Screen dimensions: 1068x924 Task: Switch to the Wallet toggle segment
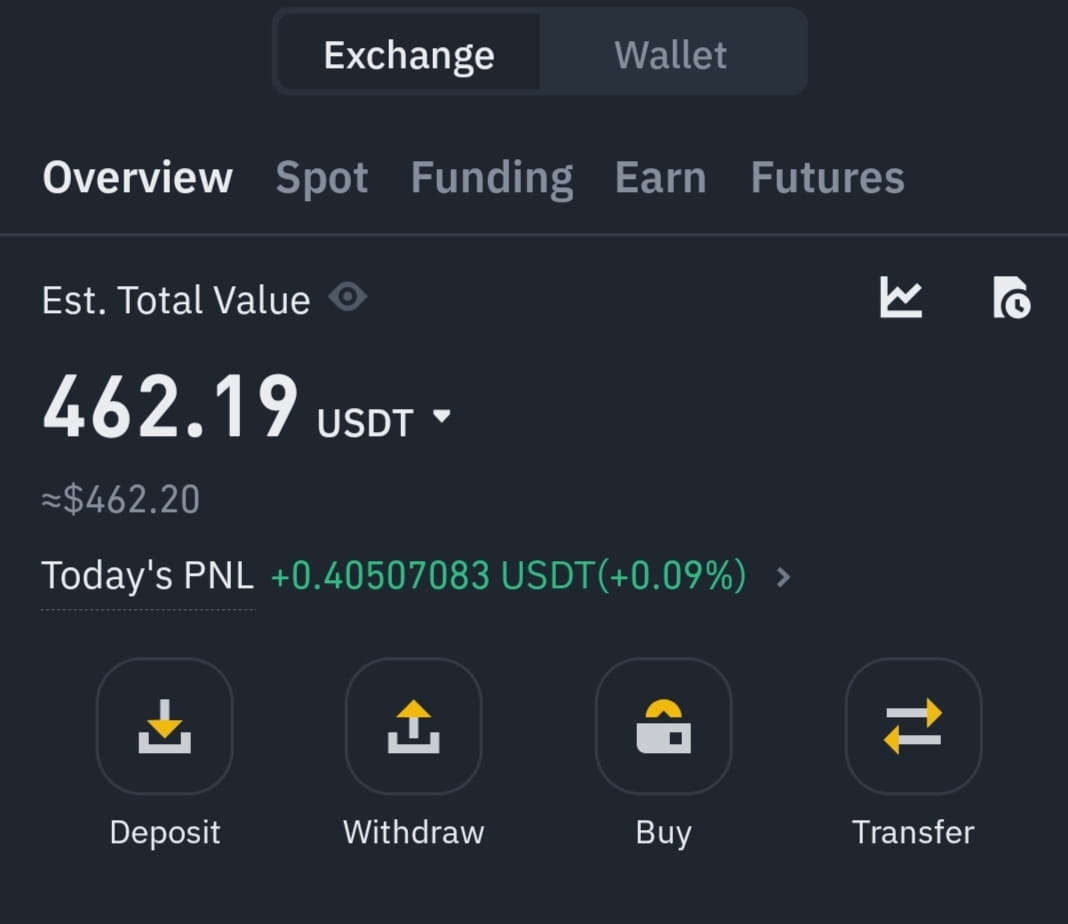point(671,53)
